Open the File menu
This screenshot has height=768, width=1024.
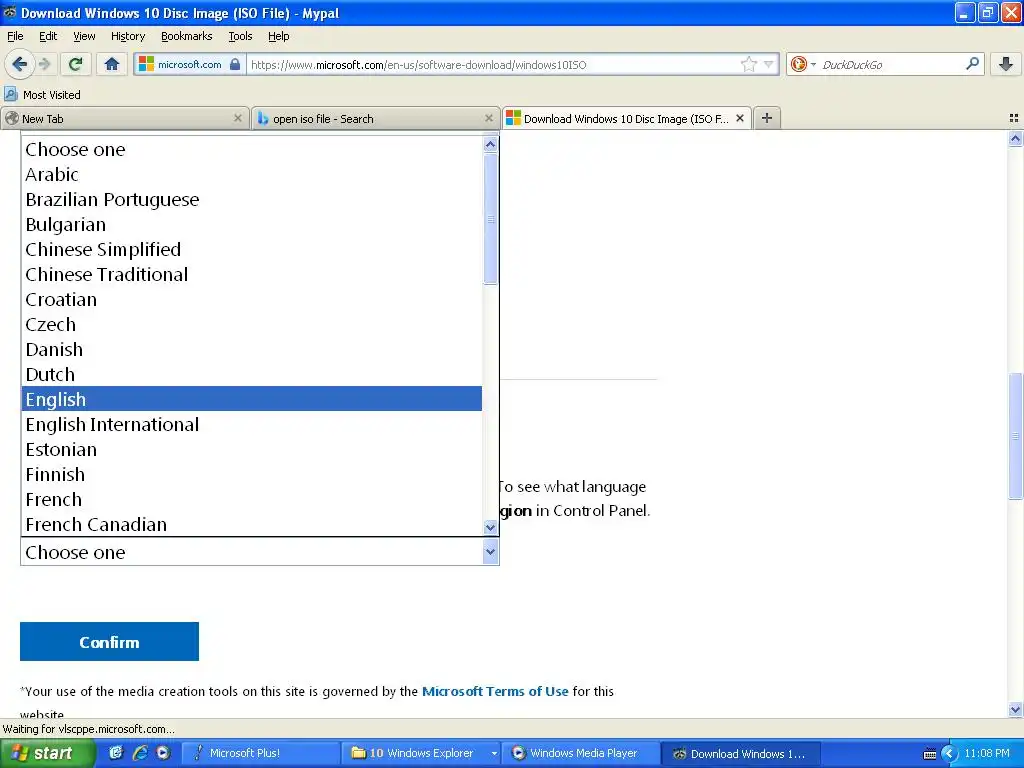(15, 36)
